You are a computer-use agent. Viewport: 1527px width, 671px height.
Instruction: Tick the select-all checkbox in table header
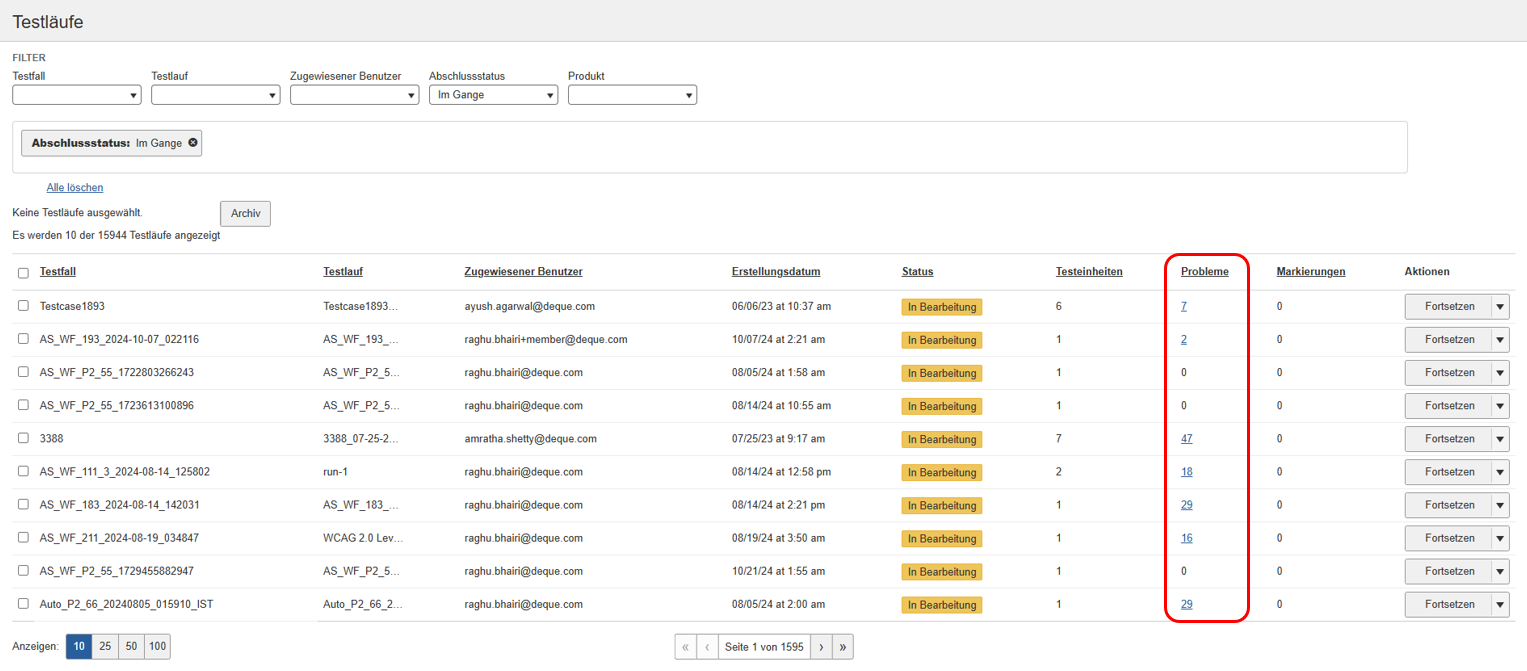tap(23, 273)
